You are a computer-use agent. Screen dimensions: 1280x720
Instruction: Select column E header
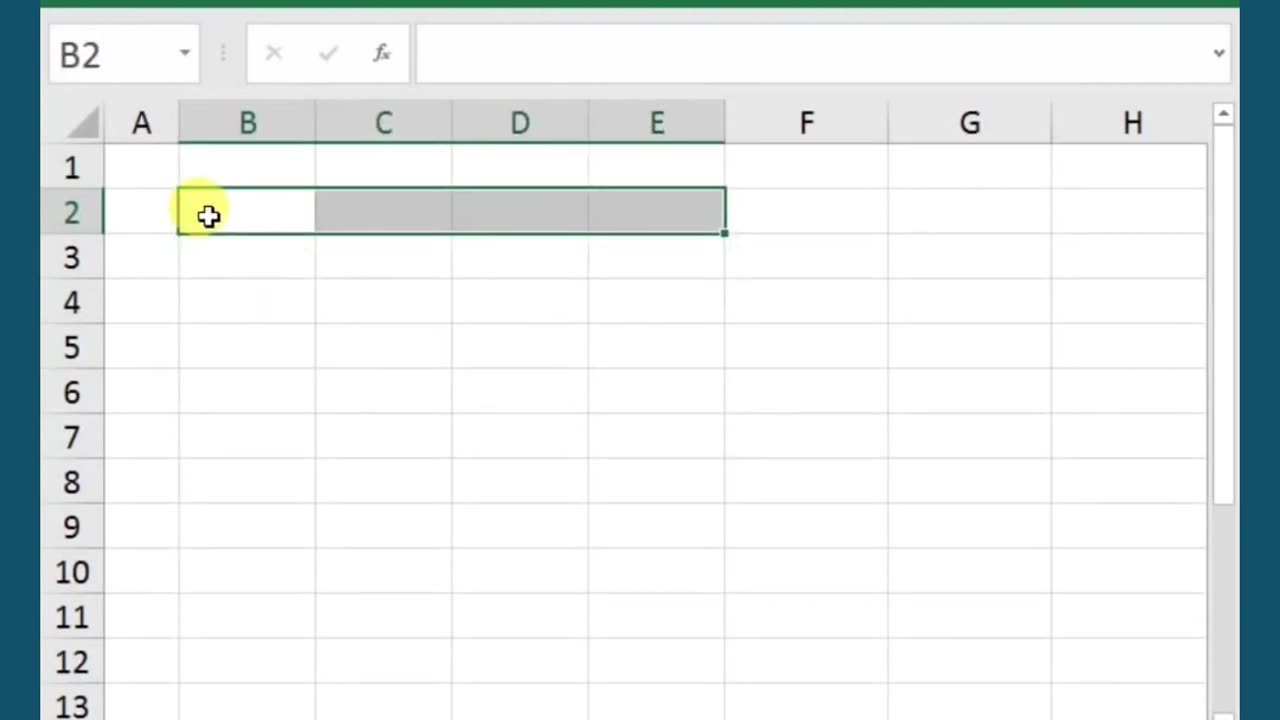tap(657, 123)
